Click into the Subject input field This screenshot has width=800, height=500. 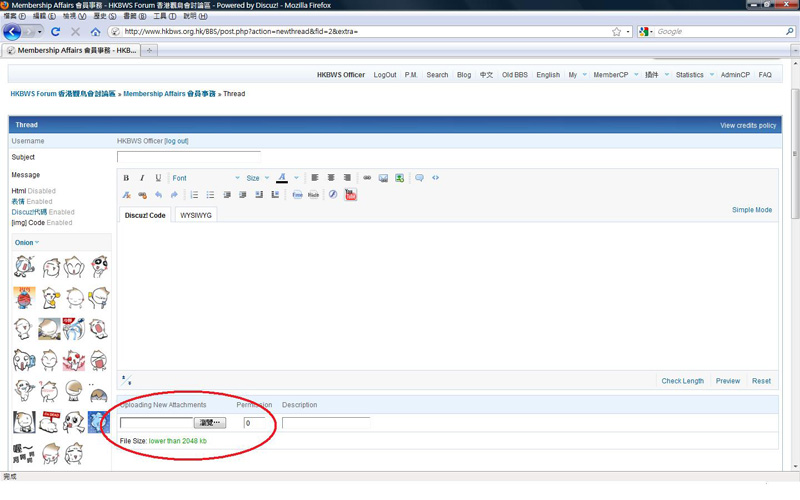188,157
